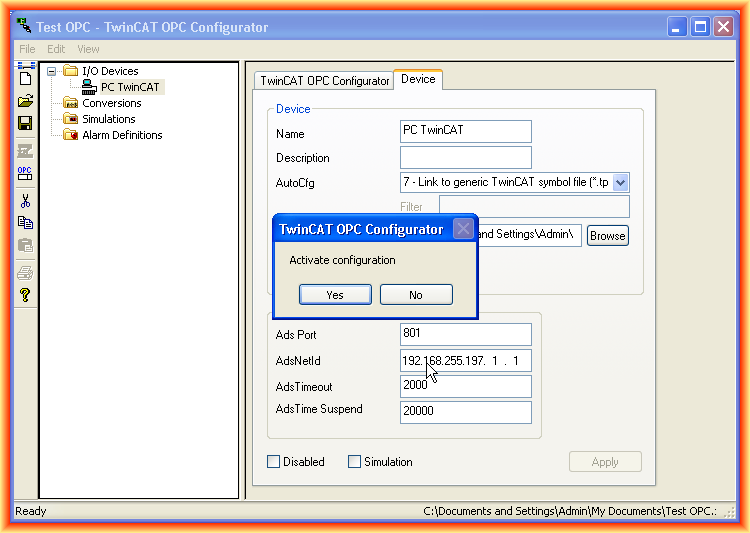
Task: Close the TwinCAT OPC Configurator dialog
Action: point(463,229)
